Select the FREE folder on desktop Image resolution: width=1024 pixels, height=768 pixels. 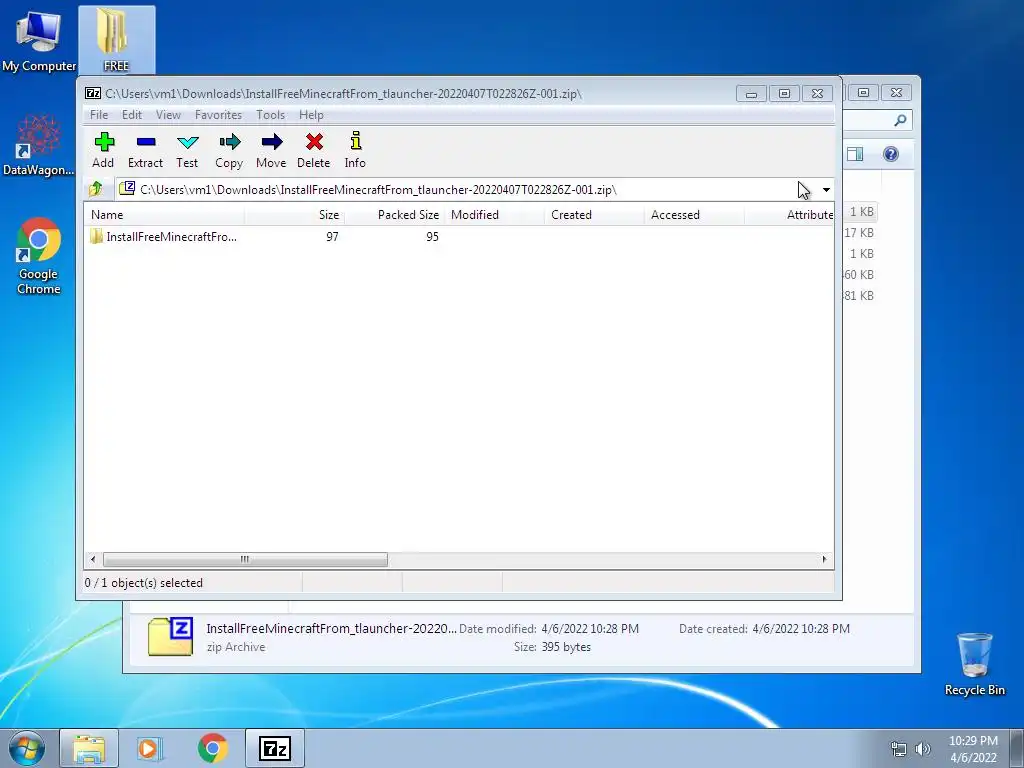[x=116, y=40]
